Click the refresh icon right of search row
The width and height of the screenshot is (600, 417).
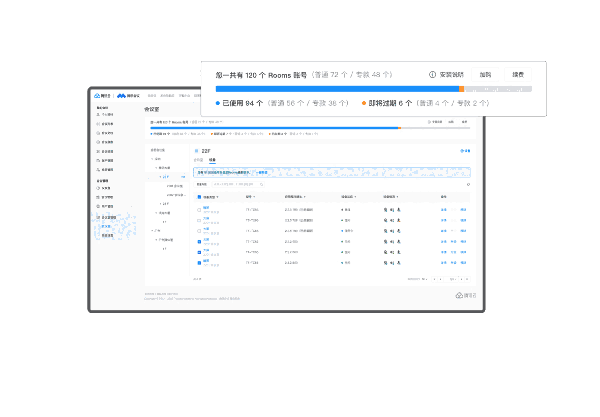point(468,184)
